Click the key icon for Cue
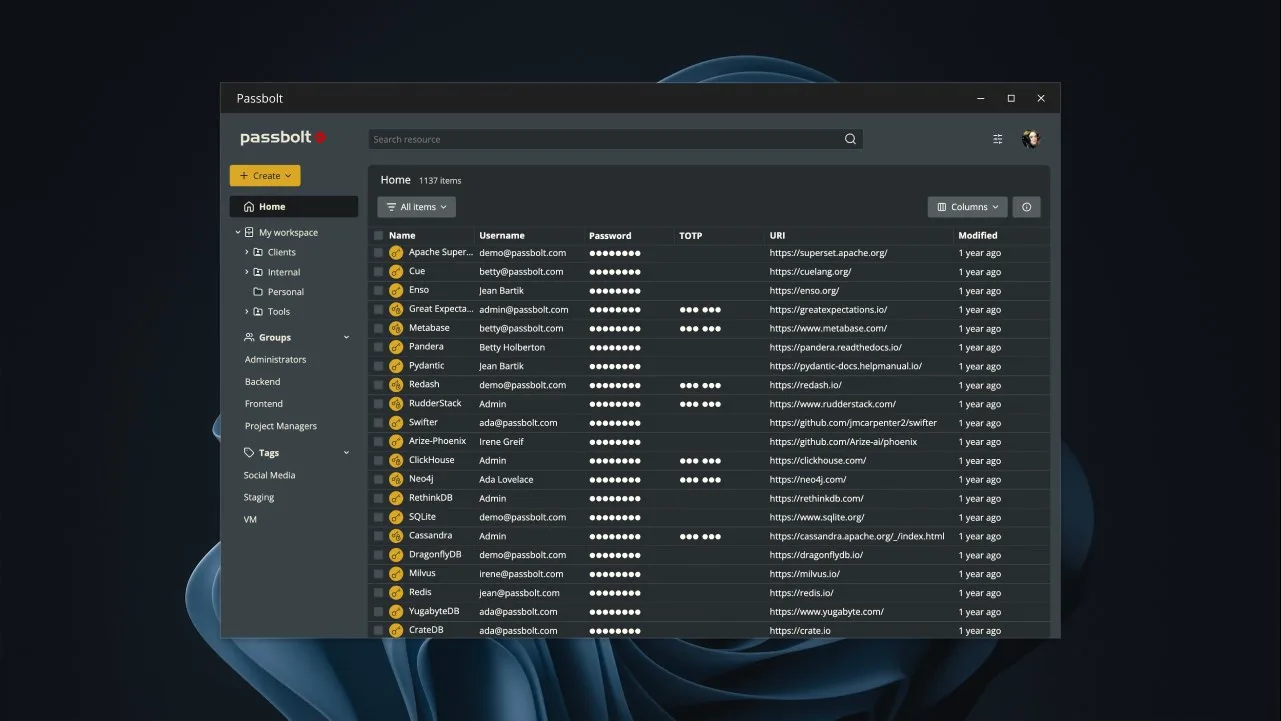1281x721 pixels. pos(396,272)
